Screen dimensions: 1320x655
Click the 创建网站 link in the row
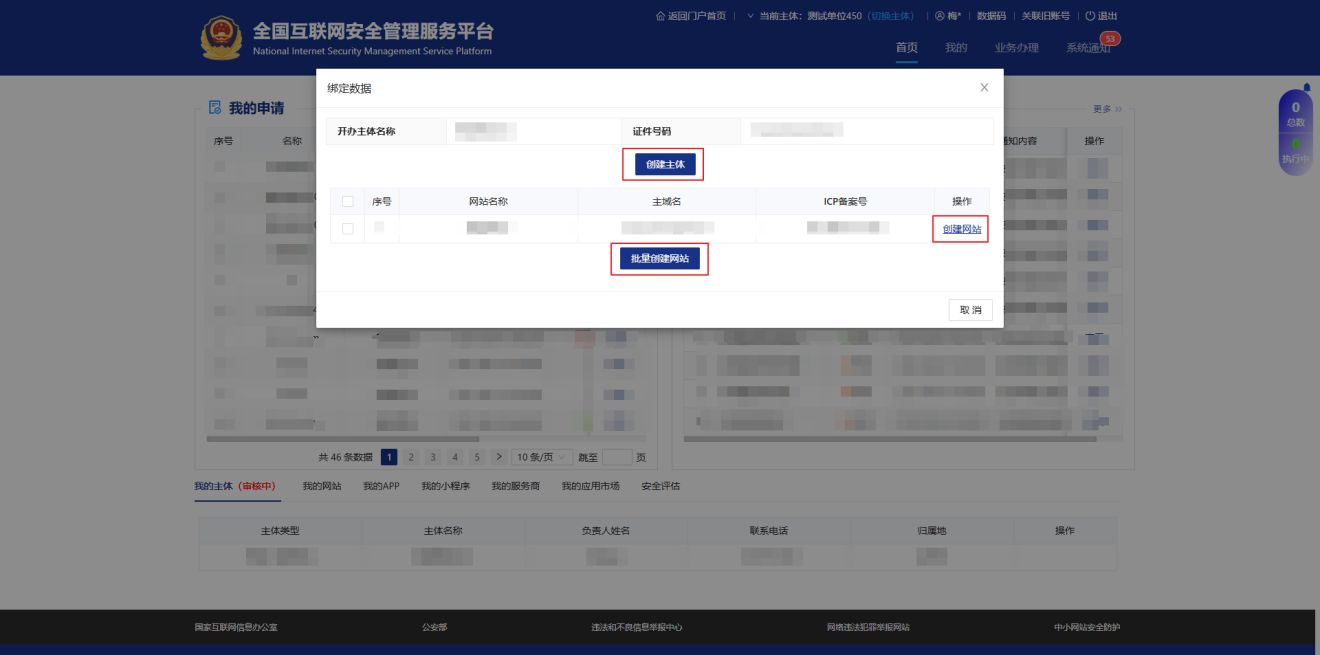(x=961, y=229)
